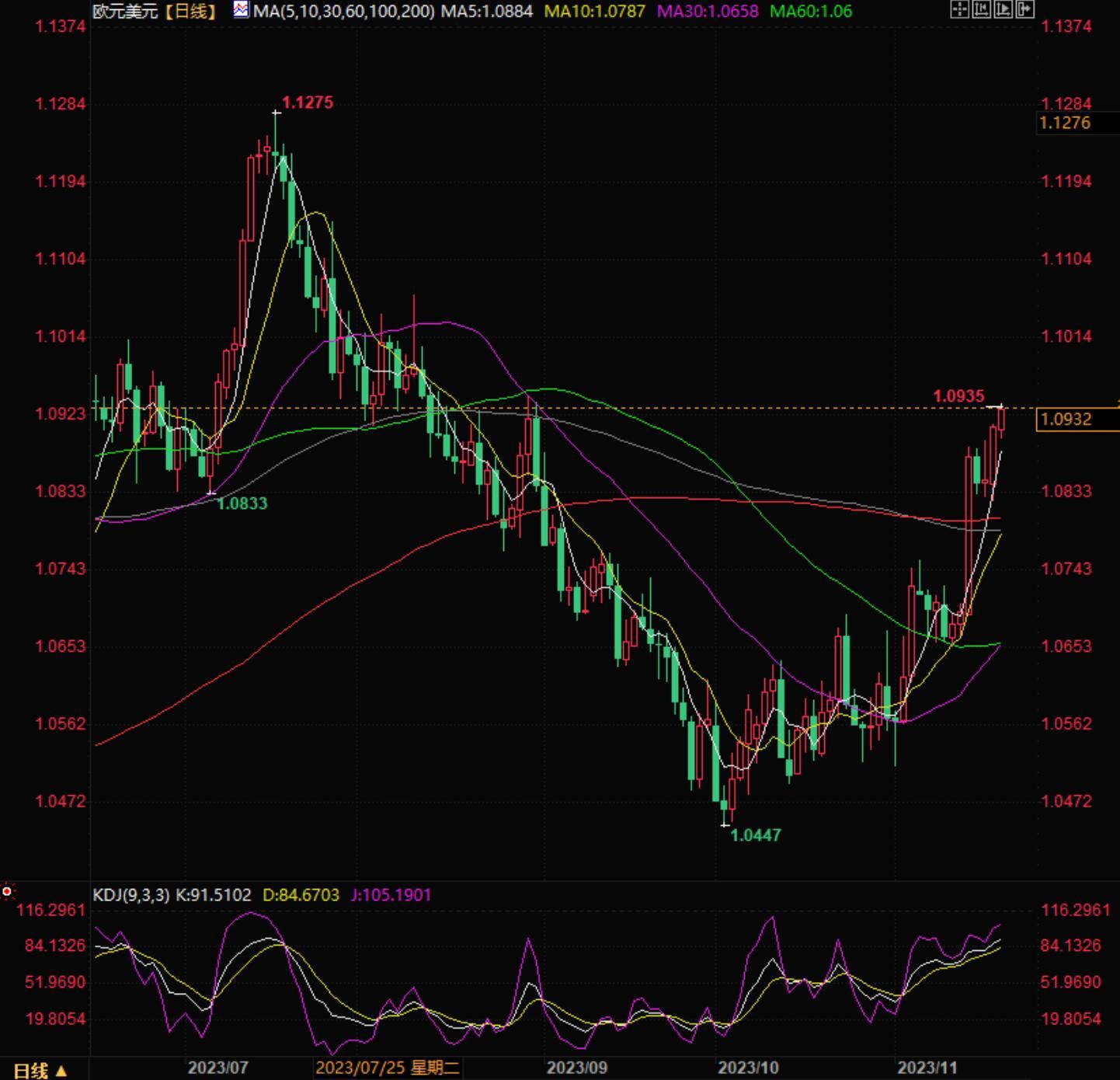Screen dimensions: 1120x1080
Task: Click the KDJ(9,3,3) indicator label
Action: [131, 895]
